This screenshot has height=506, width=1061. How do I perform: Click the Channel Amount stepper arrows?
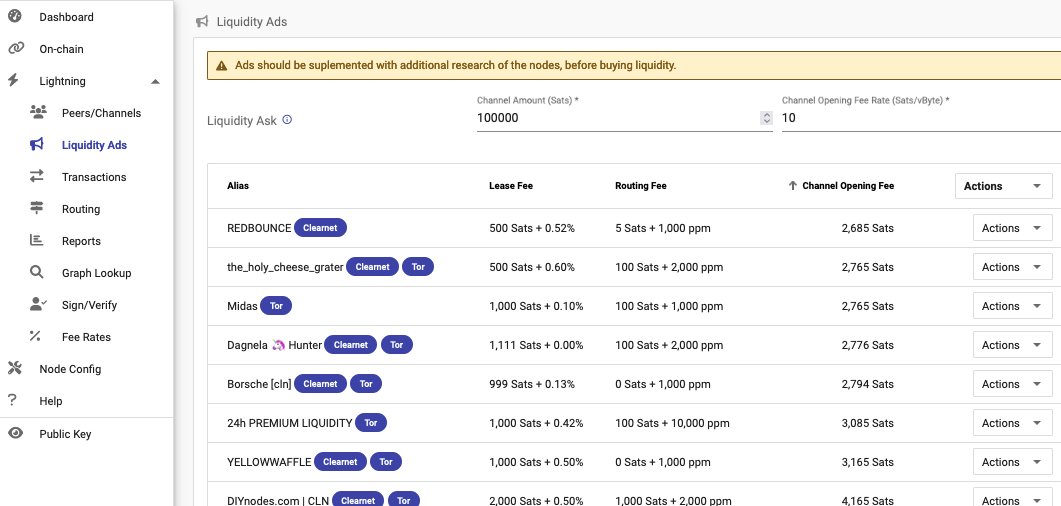767,118
